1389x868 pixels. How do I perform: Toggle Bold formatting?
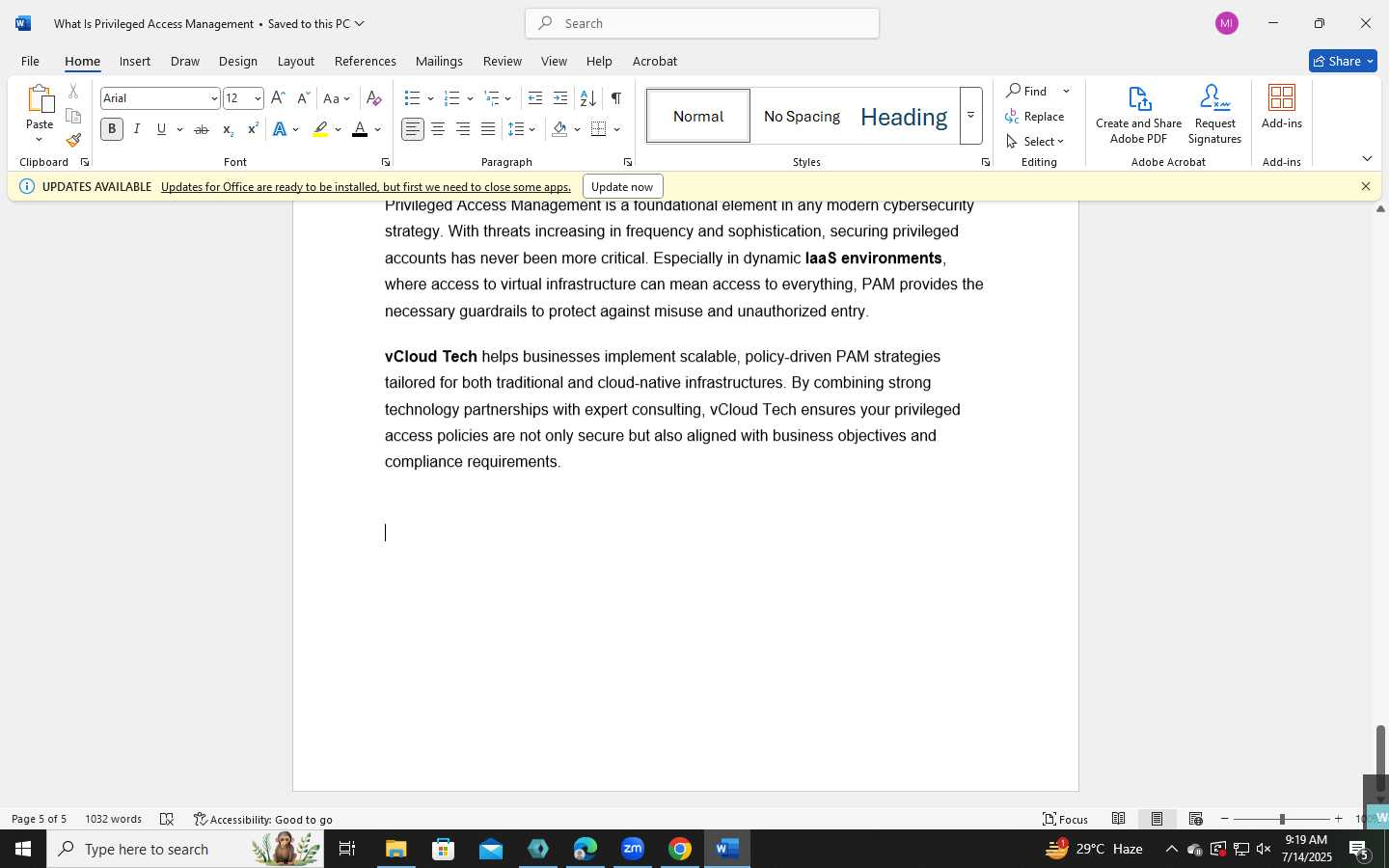[x=112, y=129]
